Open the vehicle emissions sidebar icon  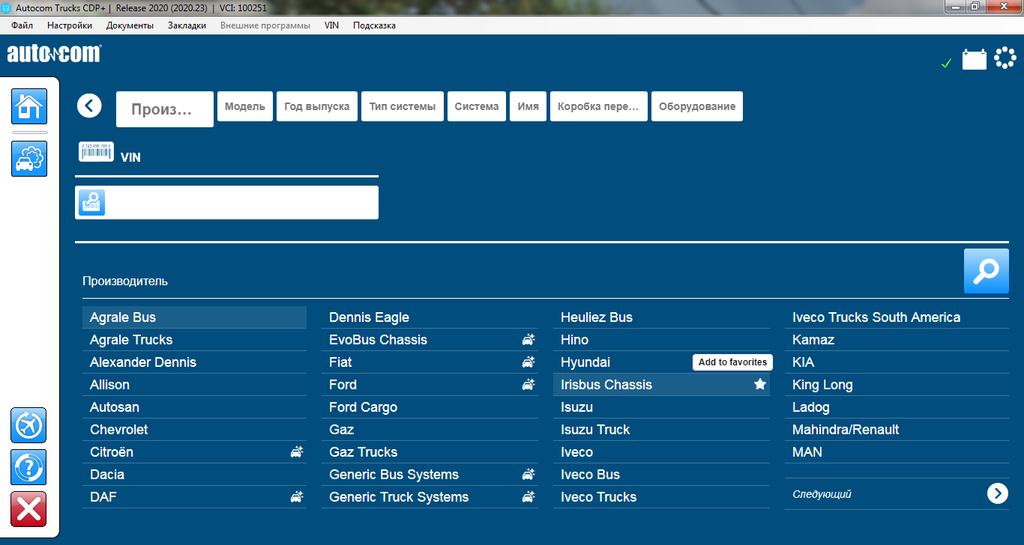coord(29,159)
